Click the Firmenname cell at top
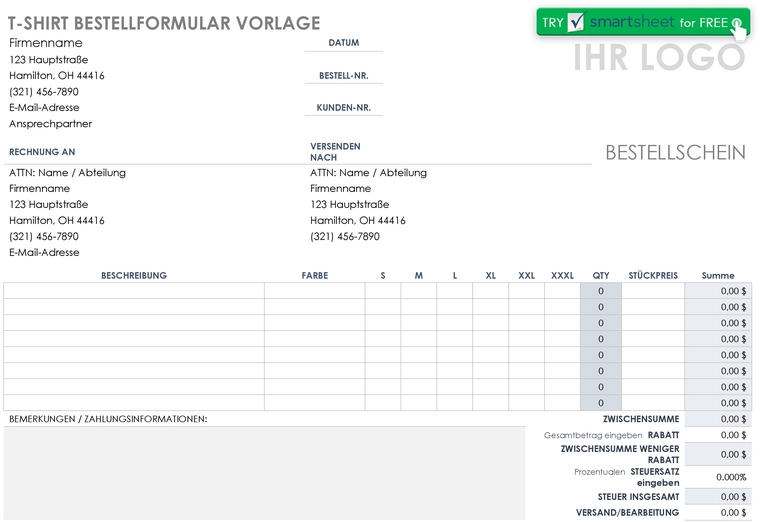The width and height of the screenshot is (760, 522). click(x=46, y=43)
